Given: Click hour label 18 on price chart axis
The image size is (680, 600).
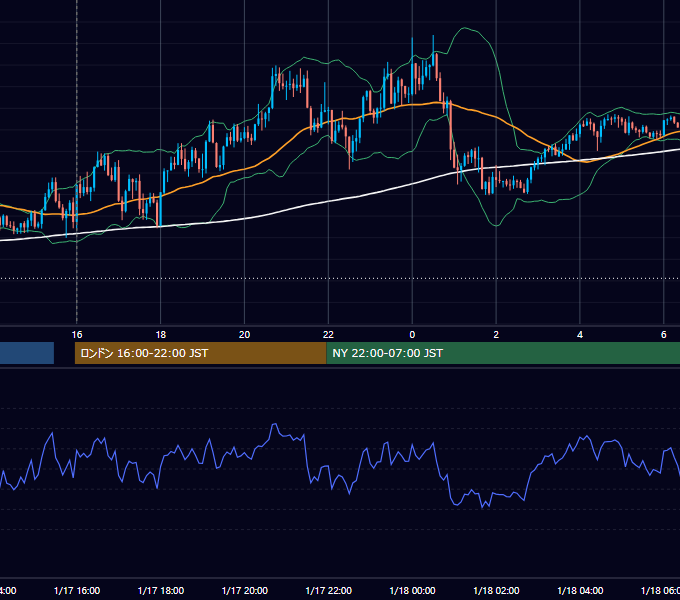Looking at the screenshot, I should click(160, 335).
